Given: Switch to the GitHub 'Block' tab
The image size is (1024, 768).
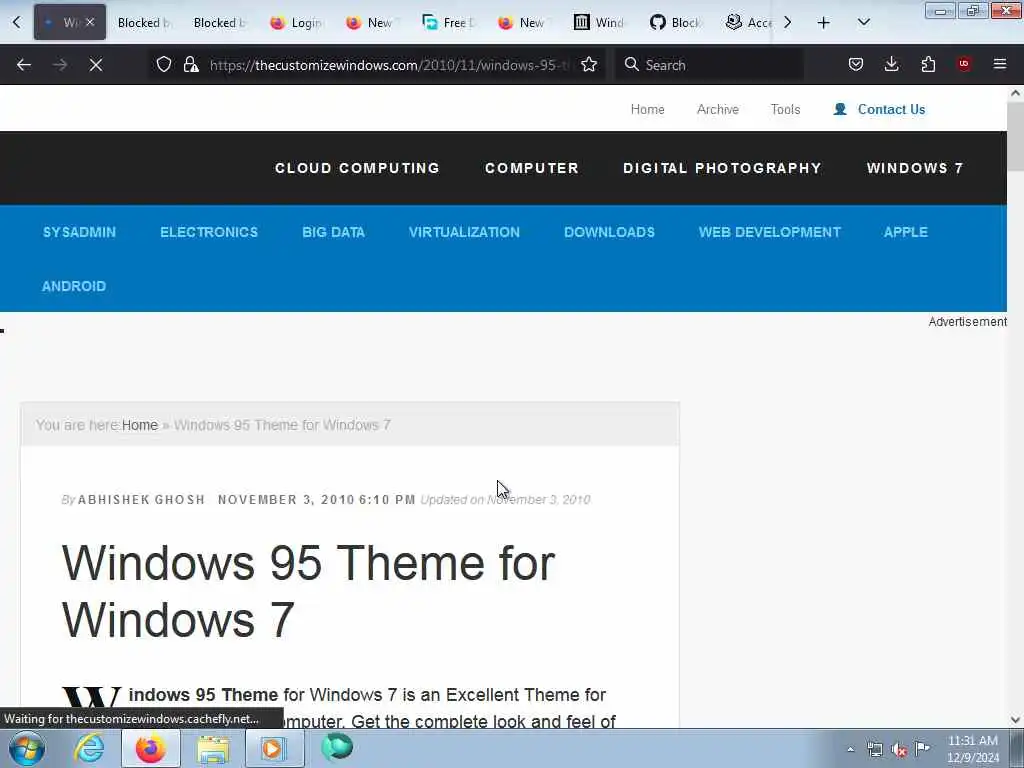Looking at the screenshot, I should pyautogui.click(x=675, y=23).
